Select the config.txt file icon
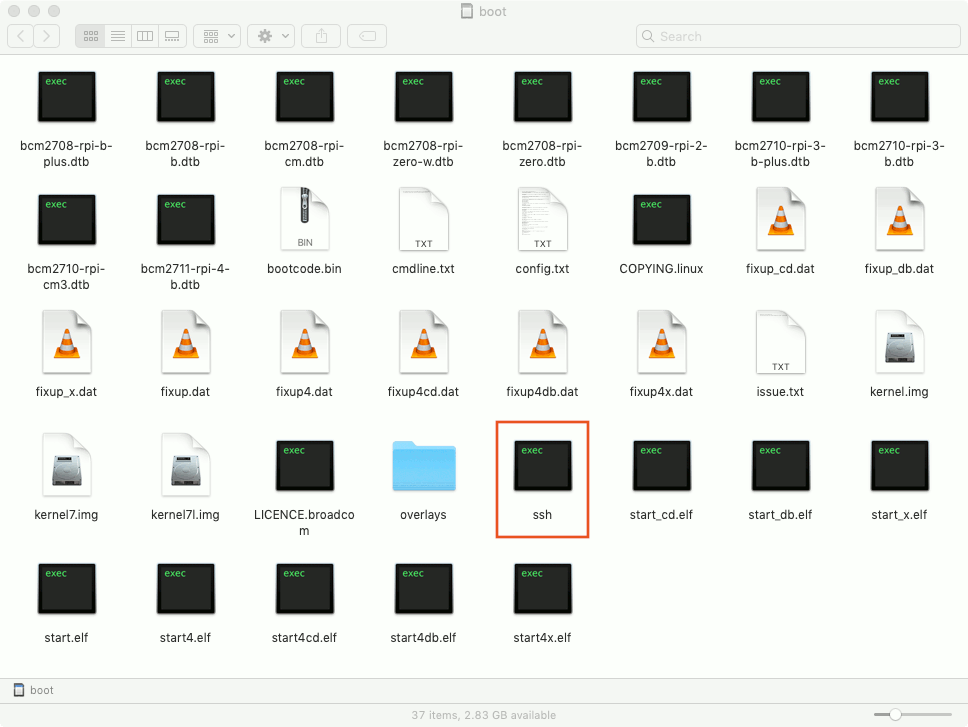This screenshot has width=968, height=727. click(542, 219)
